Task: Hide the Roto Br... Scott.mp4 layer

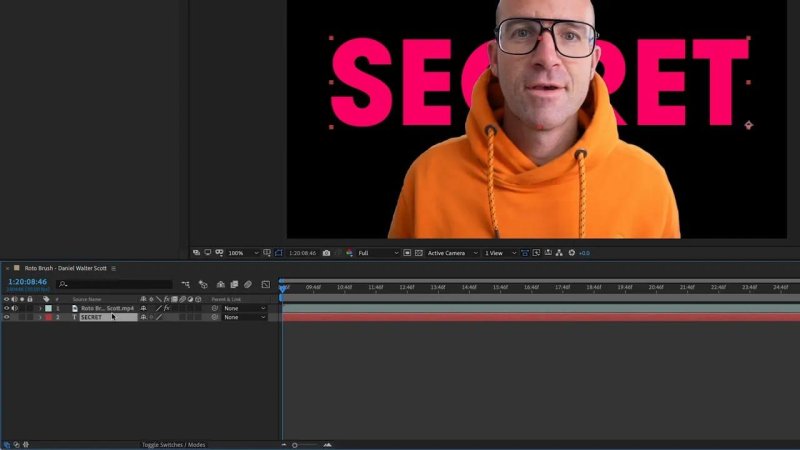Action: point(7,308)
